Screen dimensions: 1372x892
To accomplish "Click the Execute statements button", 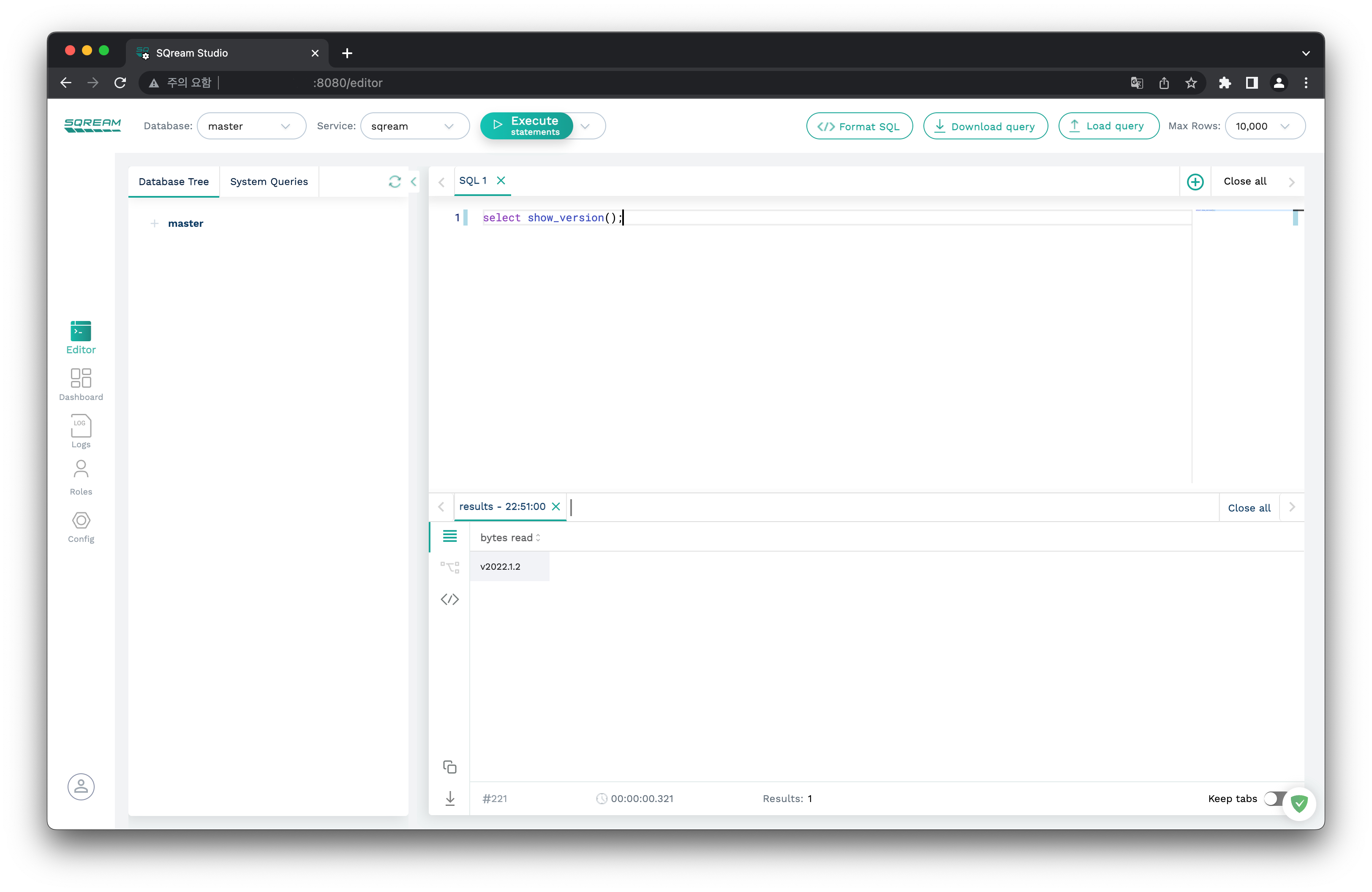I will point(526,125).
